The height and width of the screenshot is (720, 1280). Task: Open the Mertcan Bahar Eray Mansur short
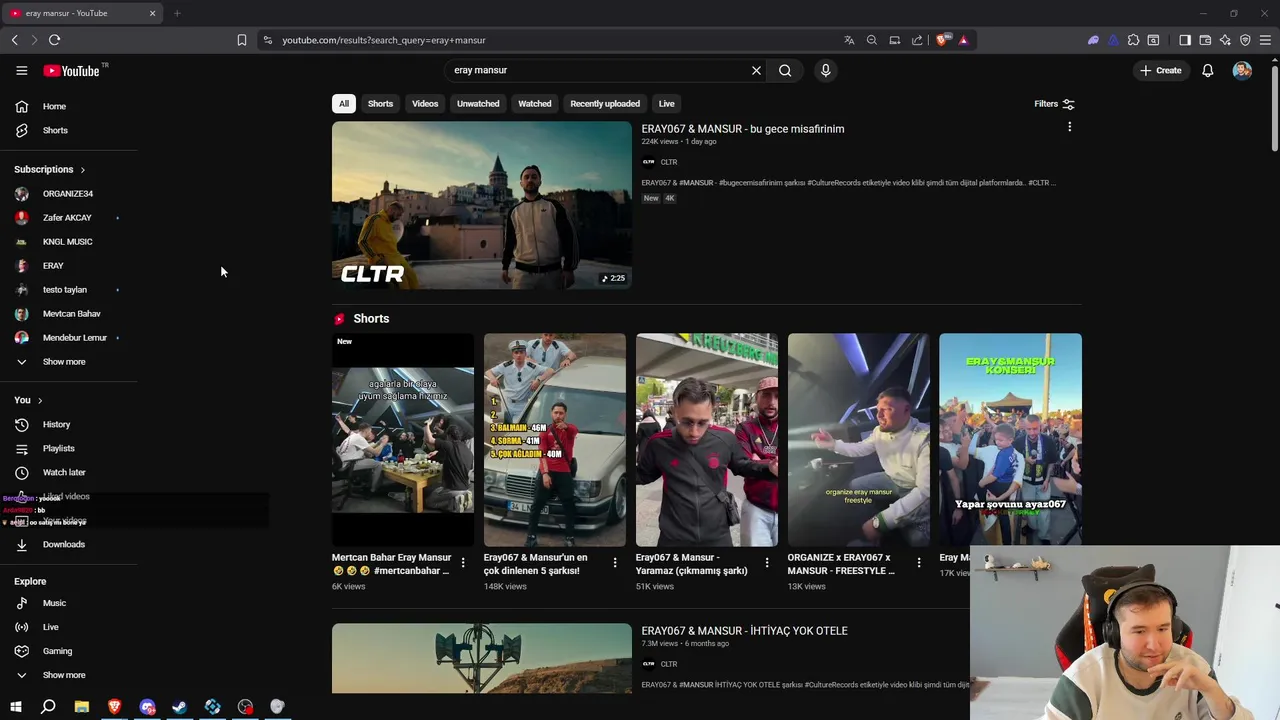(403, 440)
